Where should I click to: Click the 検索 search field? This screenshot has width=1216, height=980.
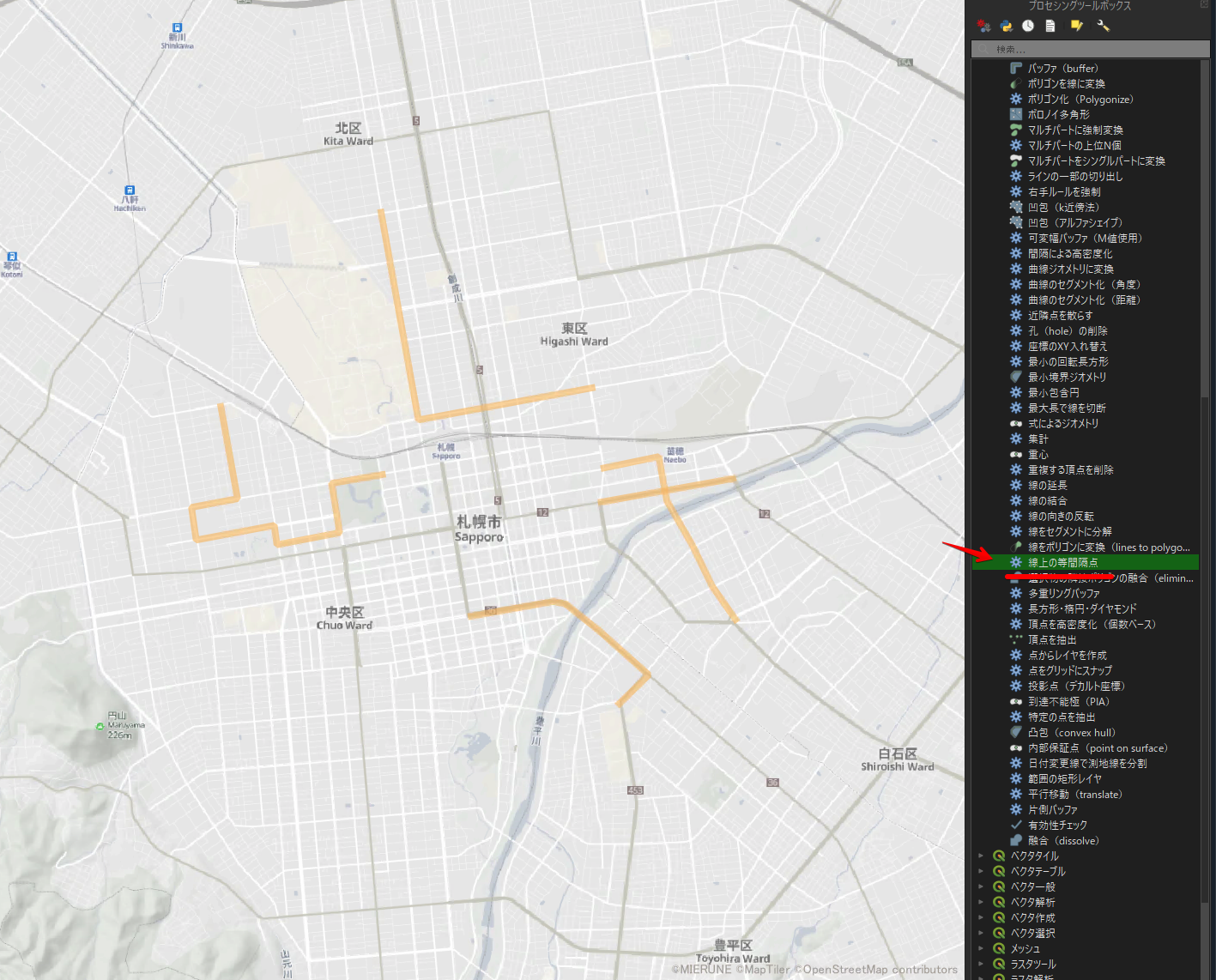coord(1090,49)
